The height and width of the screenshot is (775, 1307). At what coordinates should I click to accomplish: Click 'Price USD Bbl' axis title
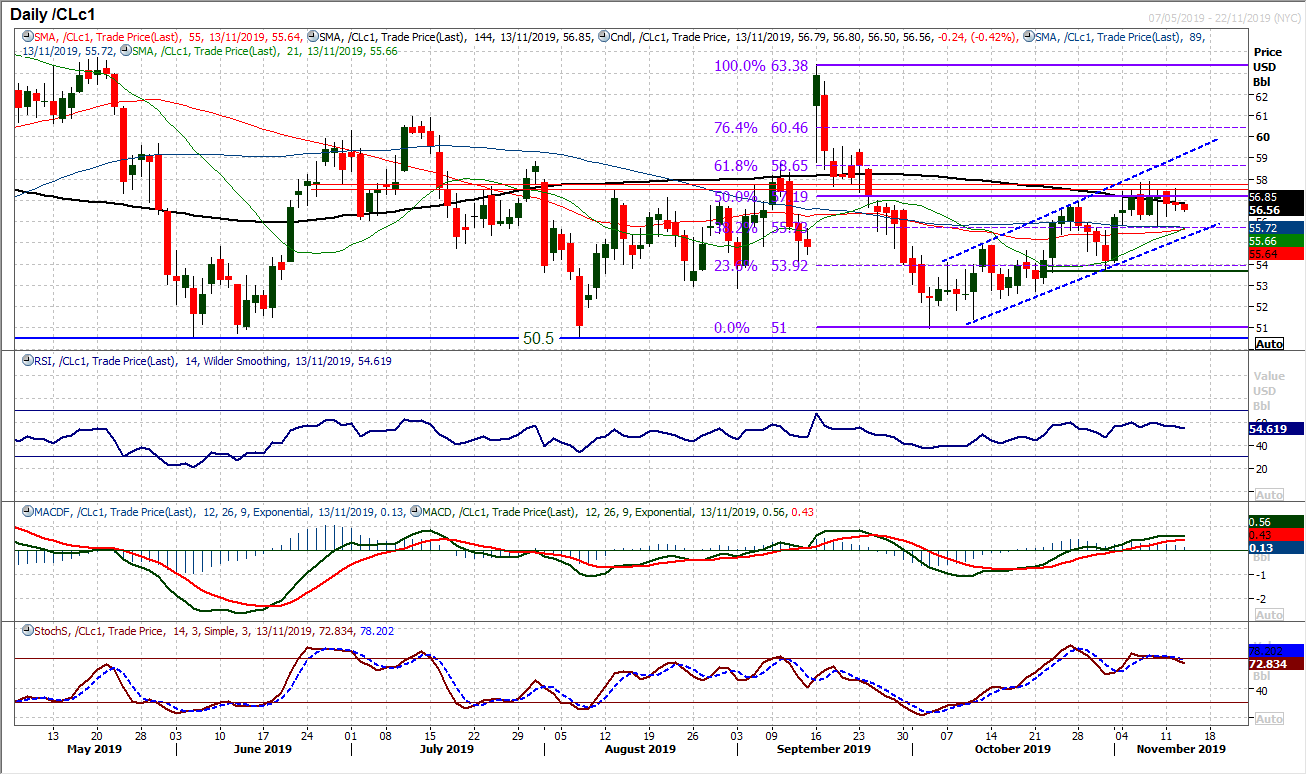point(1268,67)
